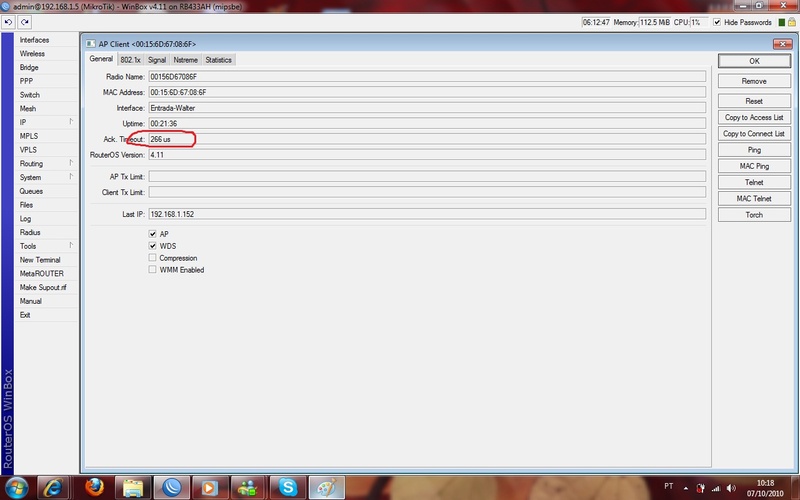Viewport: 800px width, 500px height.
Task: Click the Exit menu item
Action: click(x=46, y=315)
